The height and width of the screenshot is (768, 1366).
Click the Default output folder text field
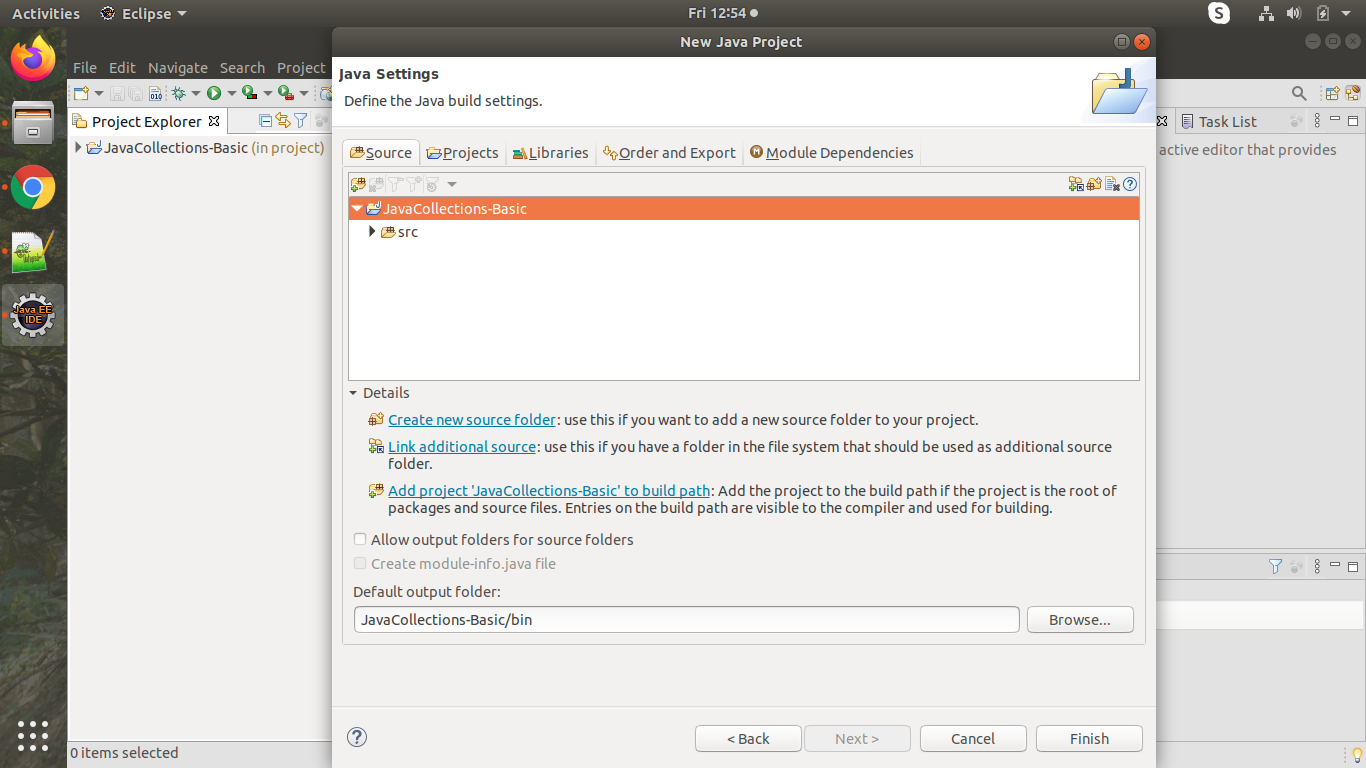686,620
